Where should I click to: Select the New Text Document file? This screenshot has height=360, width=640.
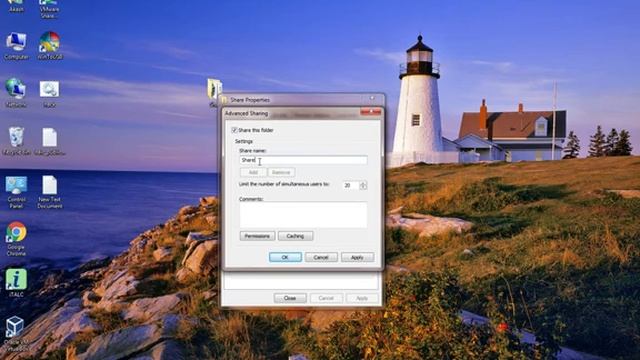pos(50,192)
